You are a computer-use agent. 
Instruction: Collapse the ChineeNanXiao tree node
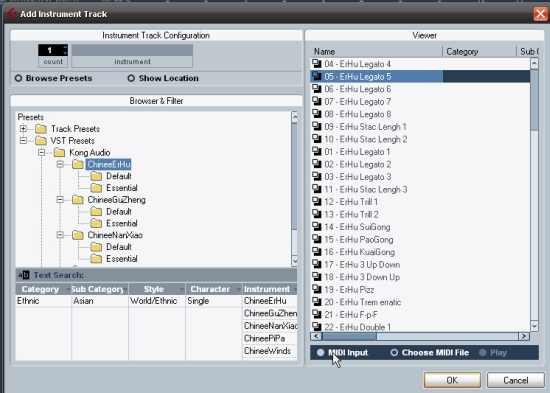point(60,235)
